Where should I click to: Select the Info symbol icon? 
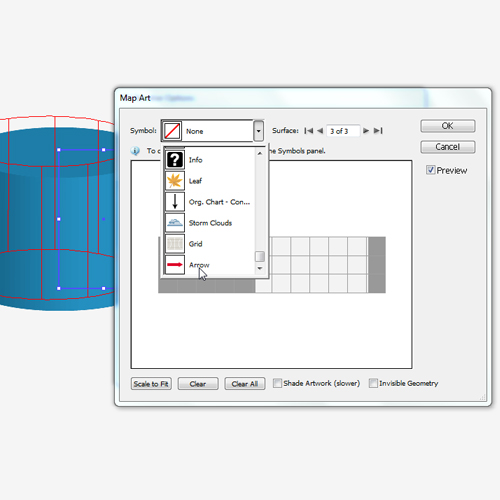click(175, 160)
